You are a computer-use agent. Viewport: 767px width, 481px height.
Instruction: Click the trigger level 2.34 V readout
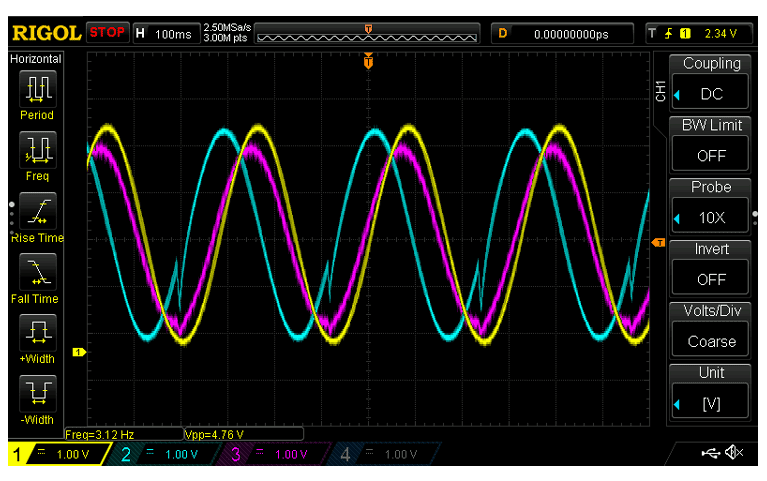(721, 34)
